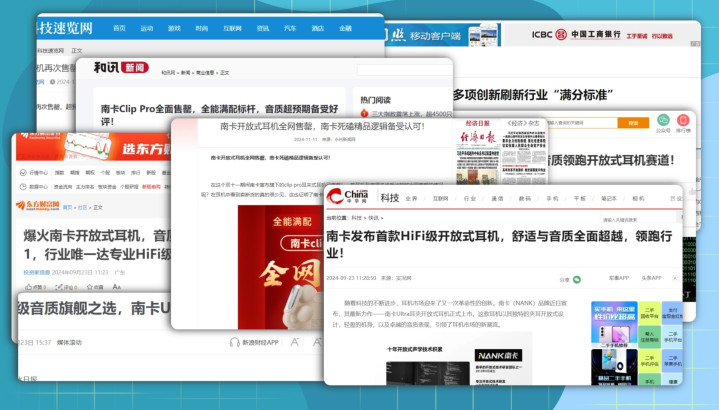Open 汽车 on the 科技速览网 nav bar

click(290, 28)
